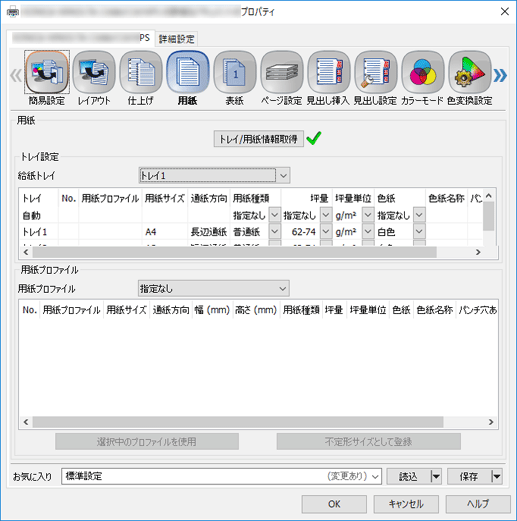Click the キャンセル button
The image size is (517, 521).
tap(406, 504)
